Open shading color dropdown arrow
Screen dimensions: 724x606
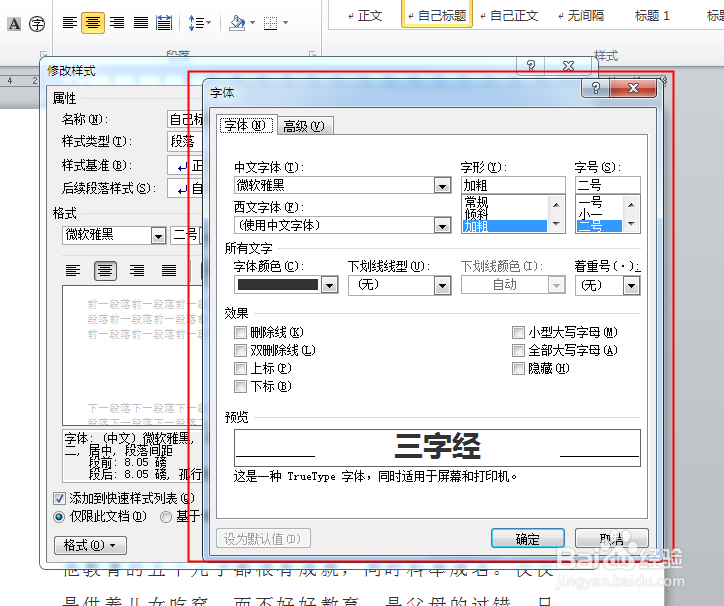point(252,23)
